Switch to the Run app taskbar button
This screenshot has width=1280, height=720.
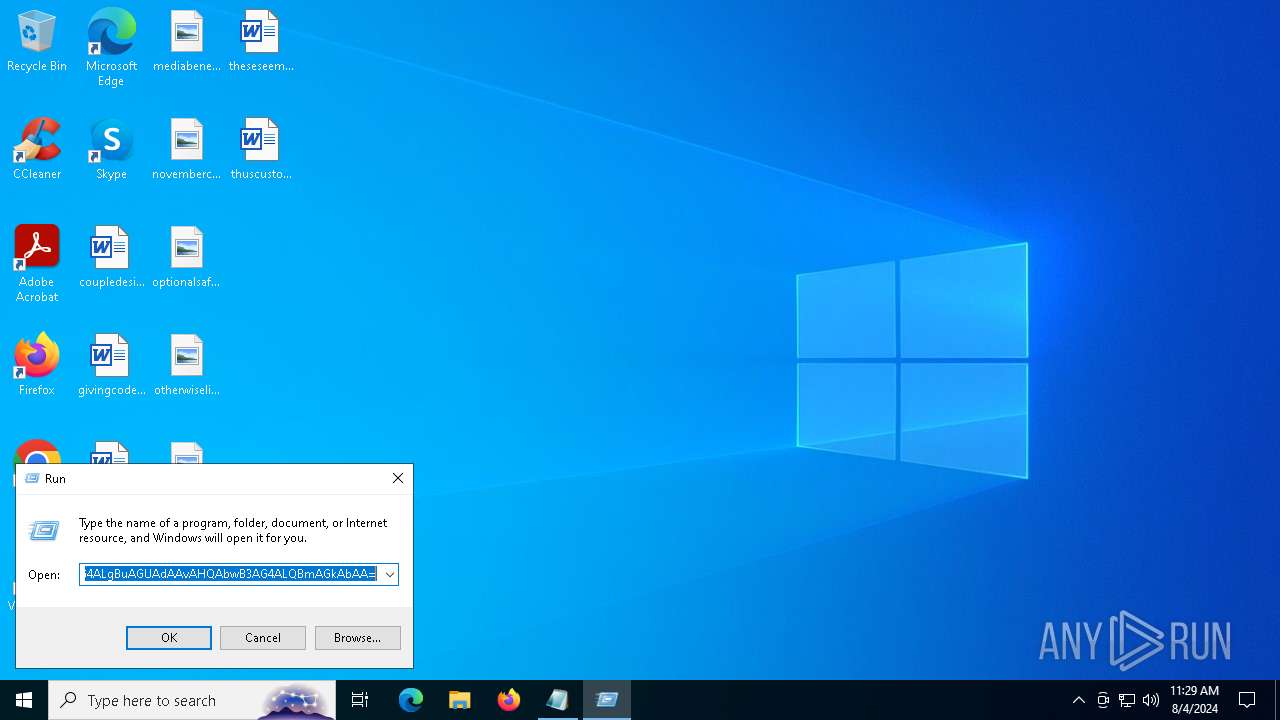coord(607,700)
